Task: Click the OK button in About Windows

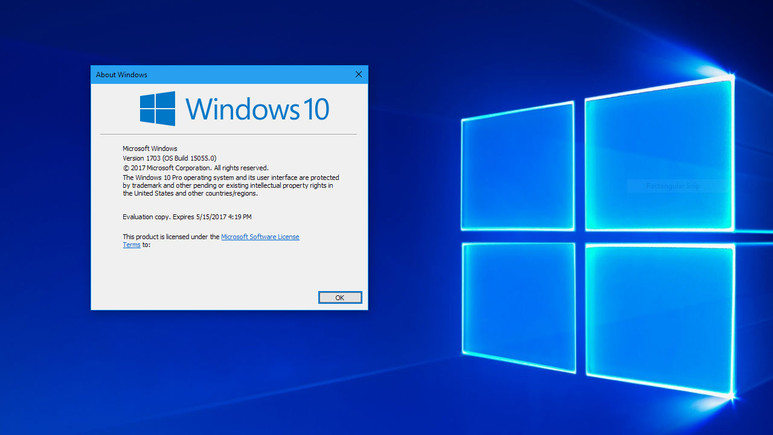Action: 340,297
